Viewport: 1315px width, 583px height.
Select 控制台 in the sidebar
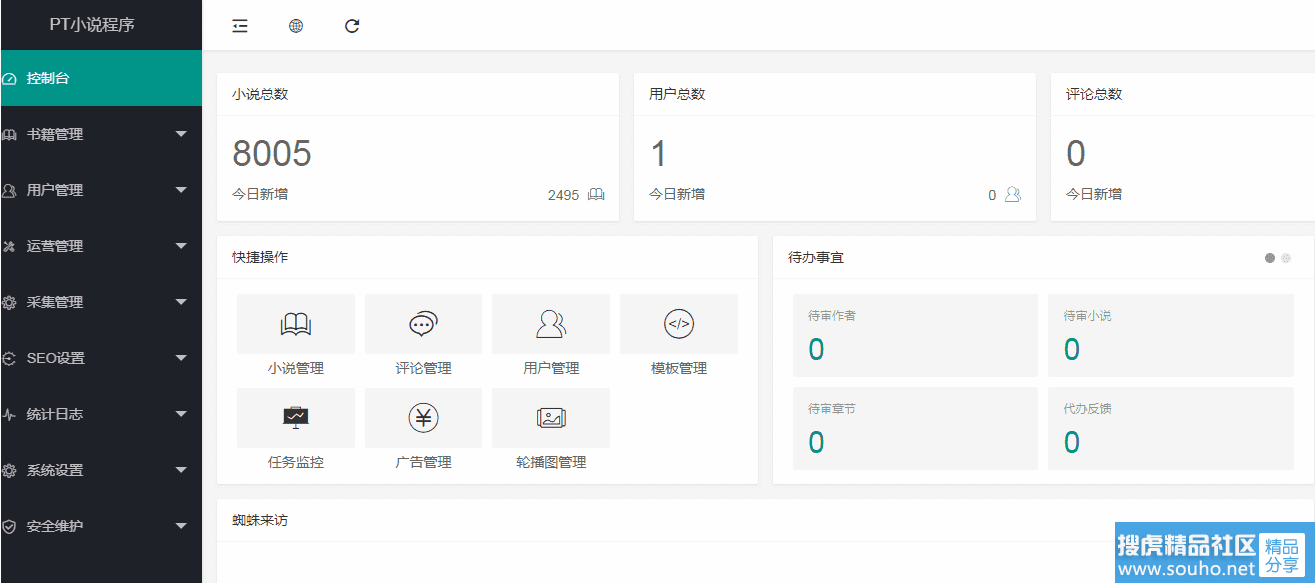click(100, 78)
